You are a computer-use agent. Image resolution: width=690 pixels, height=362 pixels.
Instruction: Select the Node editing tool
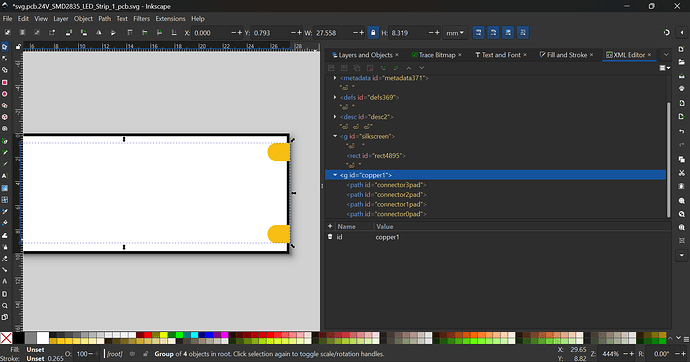coord(5,59)
